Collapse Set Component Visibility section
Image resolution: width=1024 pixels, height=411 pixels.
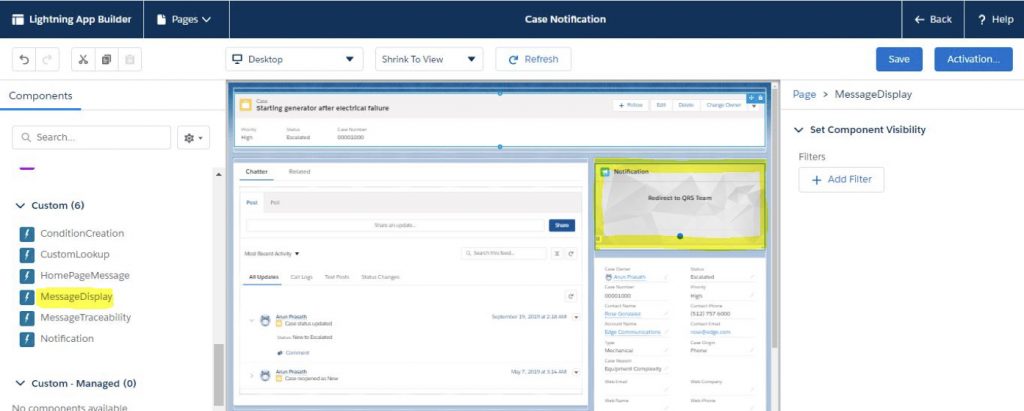[798, 130]
